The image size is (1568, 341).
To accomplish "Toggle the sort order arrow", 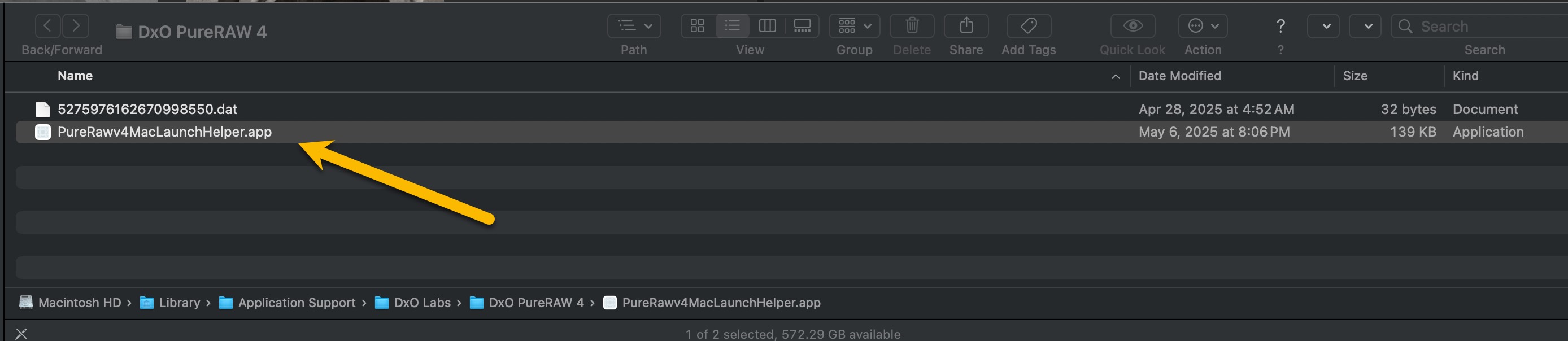I will pos(1116,77).
